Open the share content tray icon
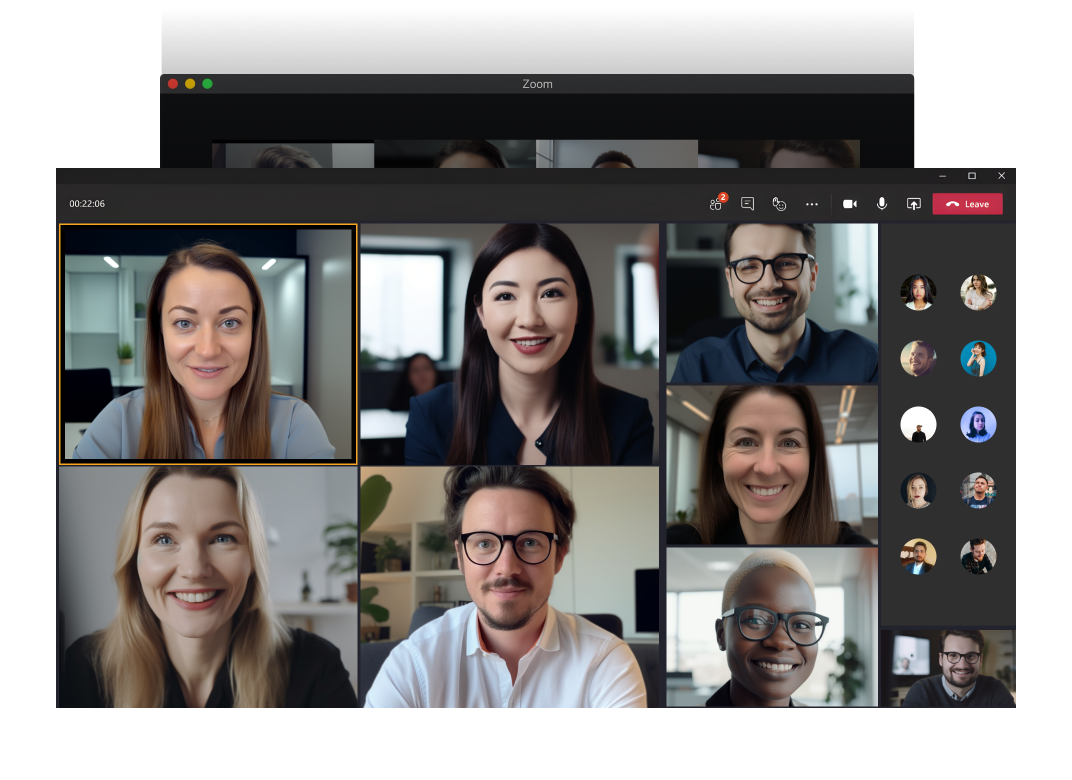Viewport: 1072px width, 780px height. [913, 204]
